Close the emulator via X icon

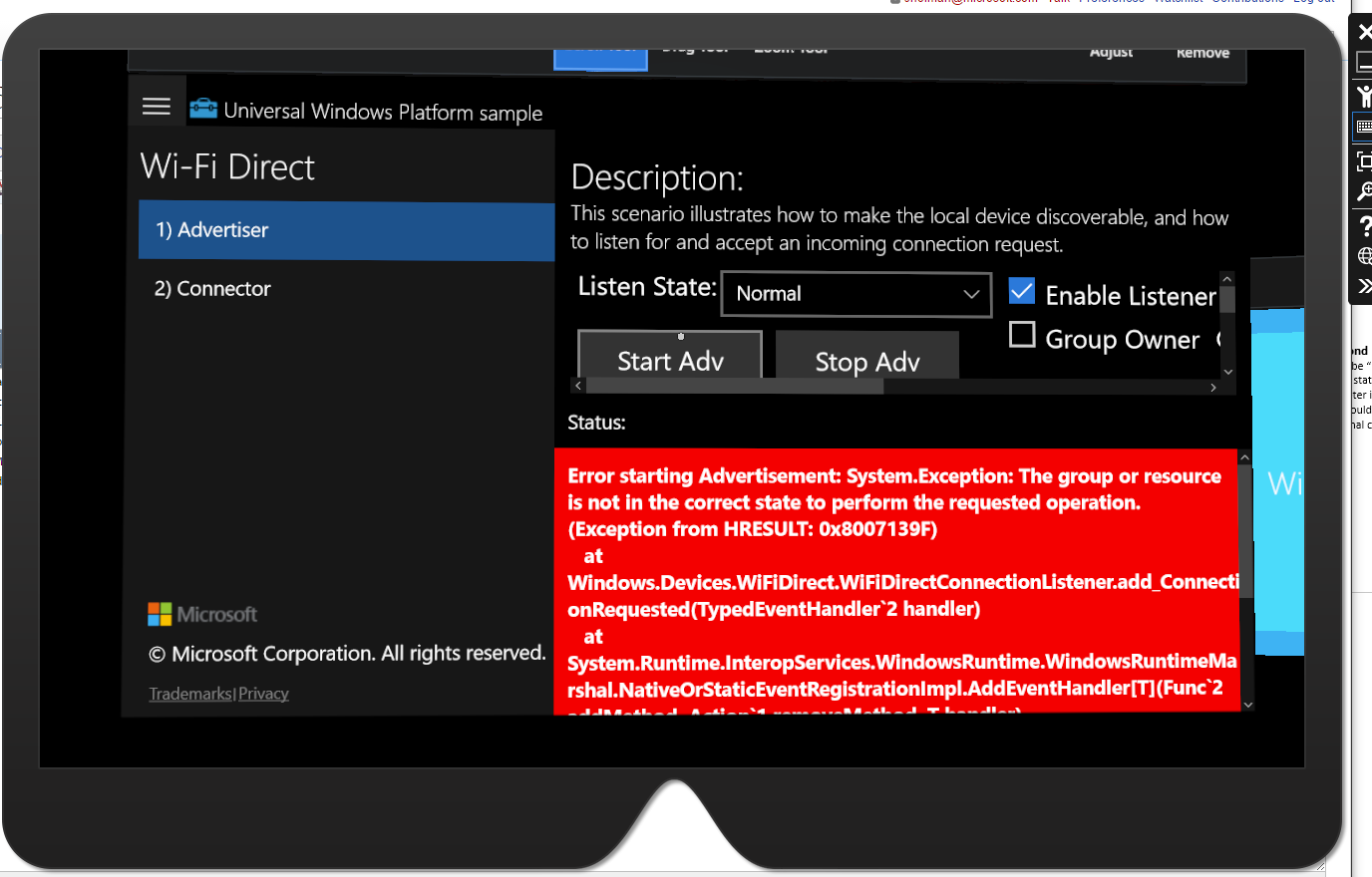(1364, 32)
